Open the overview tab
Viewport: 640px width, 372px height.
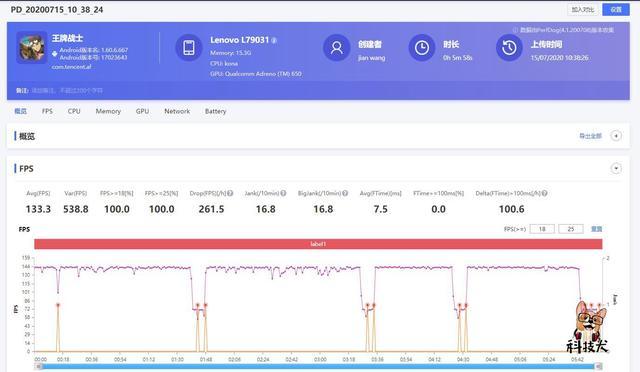[20, 111]
